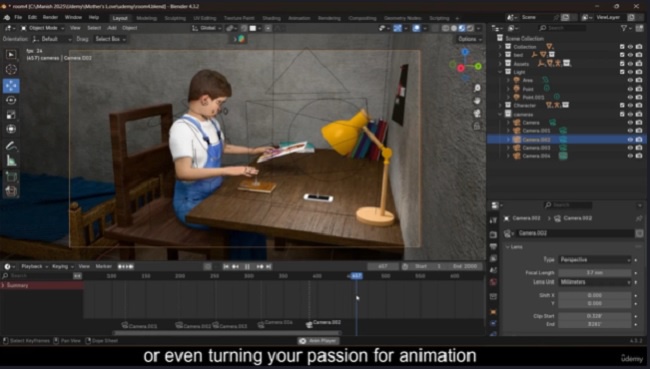The height and width of the screenshot is (369, 650).
Task: Hide the Character collection eye icon
Action: [630, 105]
